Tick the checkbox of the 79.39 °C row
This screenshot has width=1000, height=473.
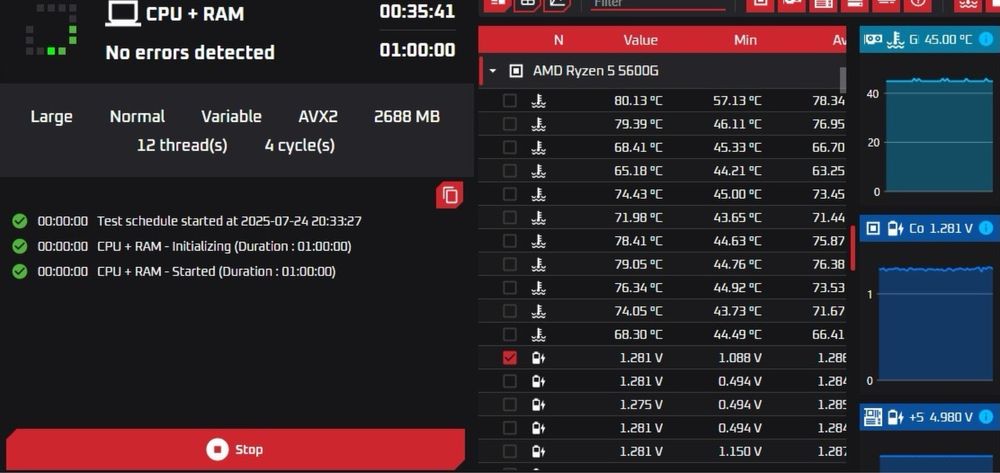click(509, 124)
